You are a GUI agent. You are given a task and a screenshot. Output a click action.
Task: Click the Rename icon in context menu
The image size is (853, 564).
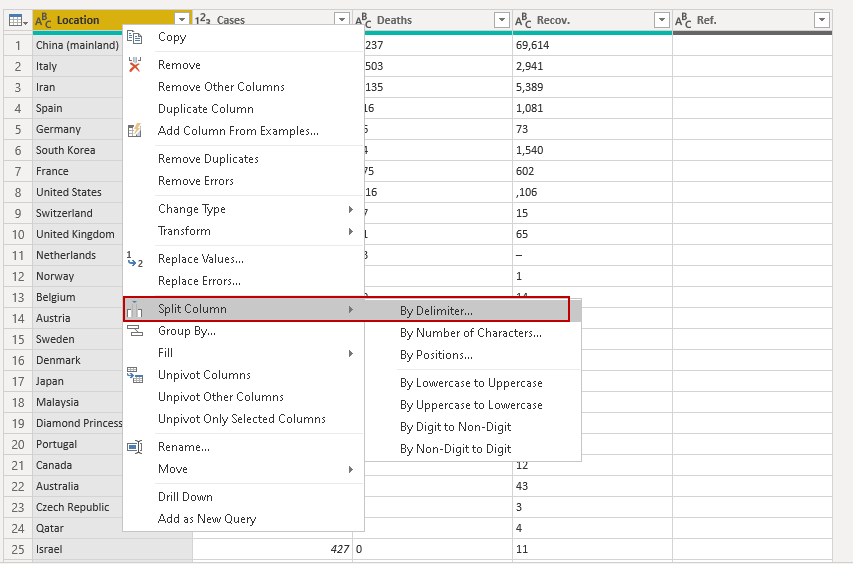click(136, 447)
